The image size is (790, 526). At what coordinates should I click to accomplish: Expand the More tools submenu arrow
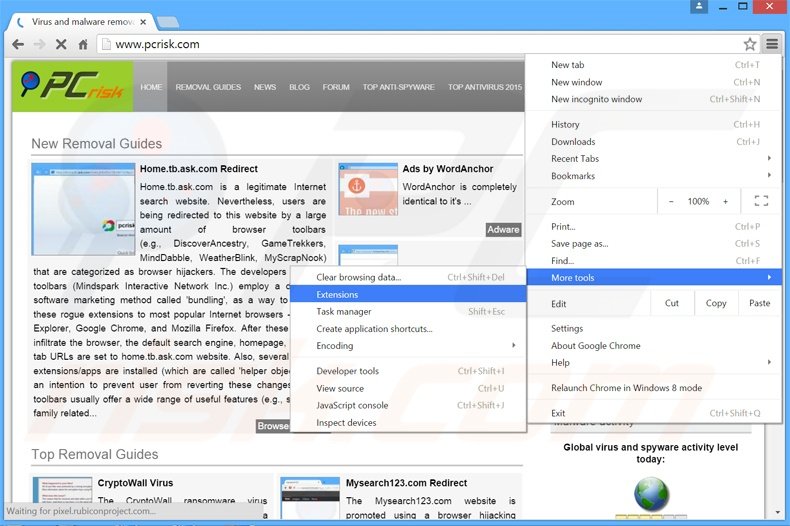(769, 277)
